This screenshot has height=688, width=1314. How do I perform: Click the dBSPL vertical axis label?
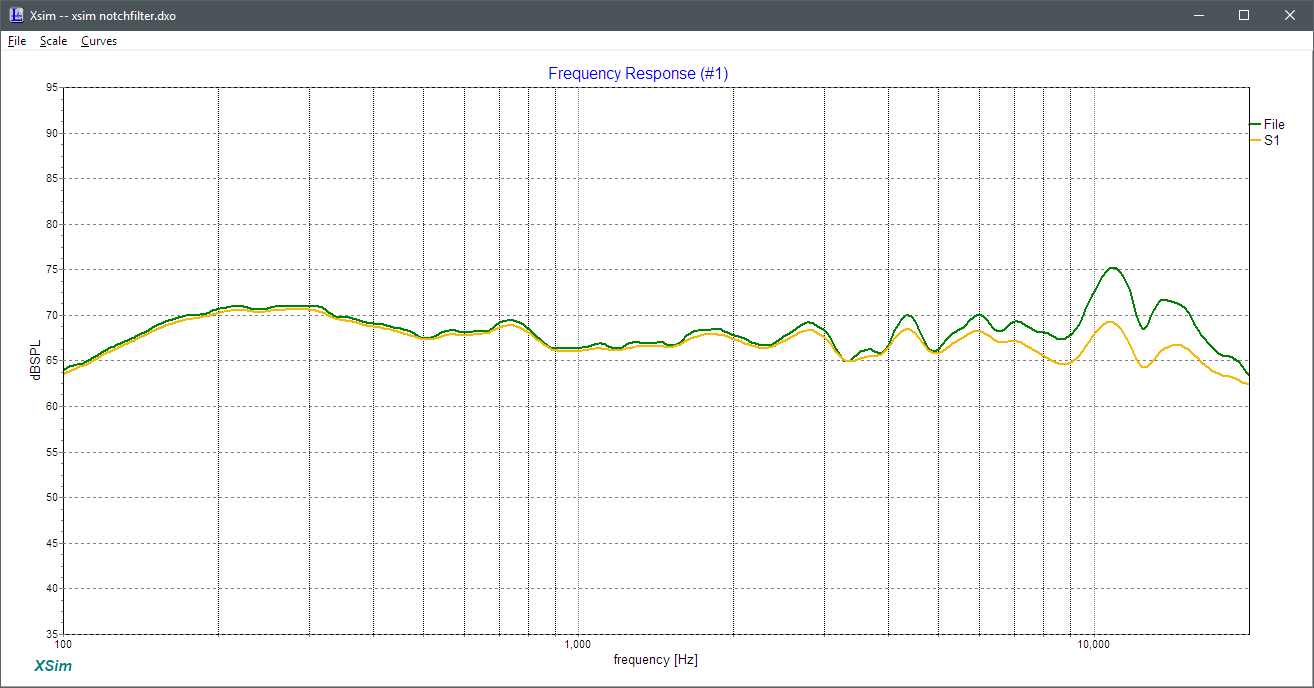click(x=38, y=360)
